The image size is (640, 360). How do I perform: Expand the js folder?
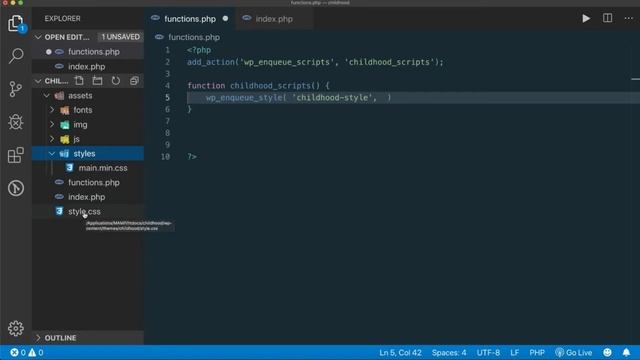pos(52,139)
